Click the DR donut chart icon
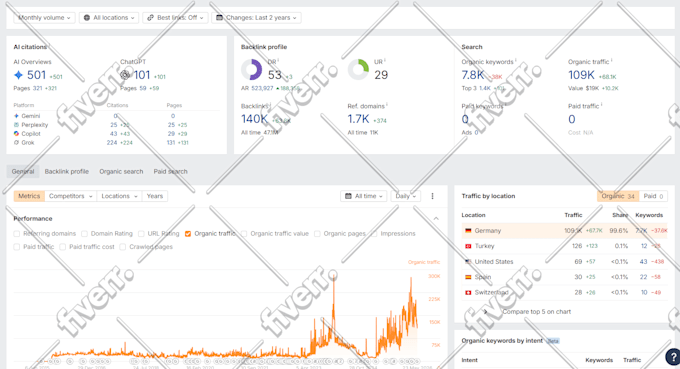The width and height of the screenshot is (680, 369). 252,69
